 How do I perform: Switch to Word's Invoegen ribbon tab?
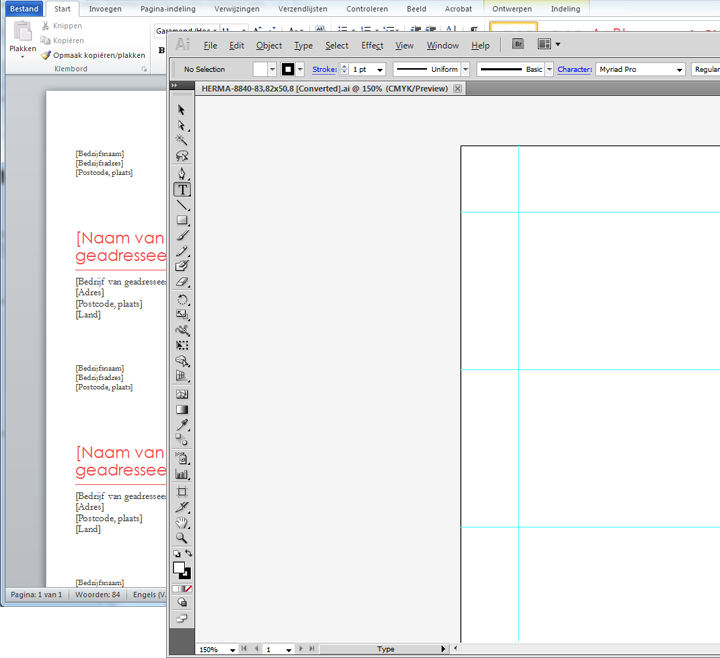tap(105, 8)
